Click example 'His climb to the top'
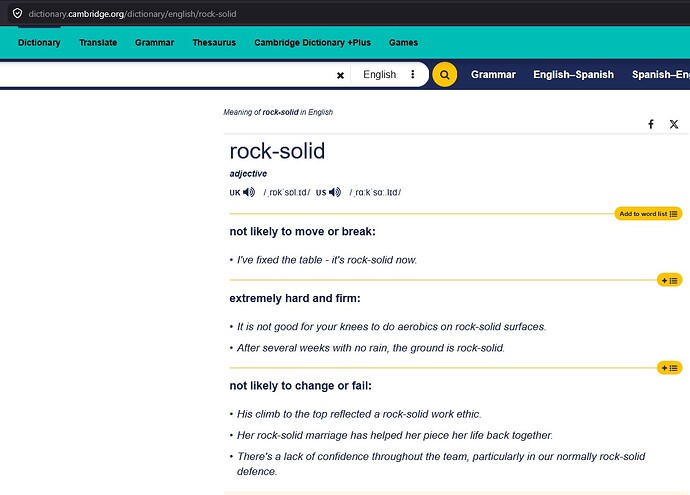The width and height of the screenshot is (690, 495). coord(359,414)
